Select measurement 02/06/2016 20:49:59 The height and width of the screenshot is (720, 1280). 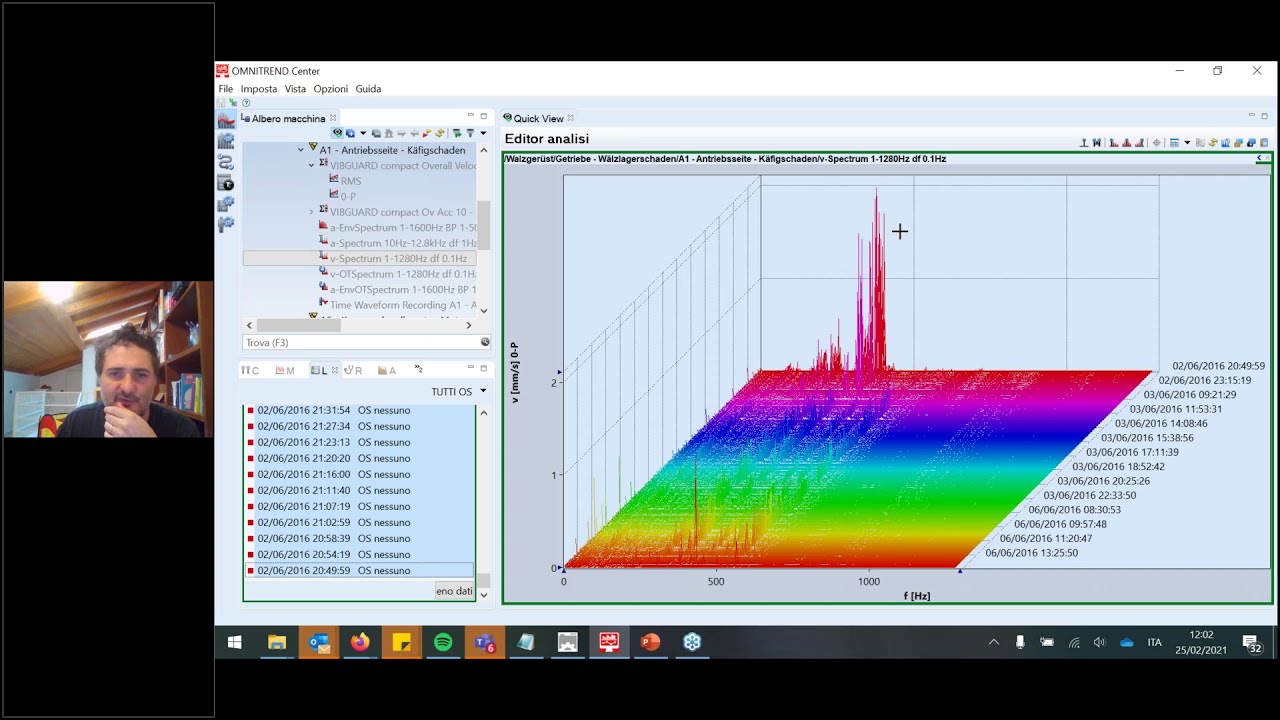pyautogui.click(x=358, y=570)
